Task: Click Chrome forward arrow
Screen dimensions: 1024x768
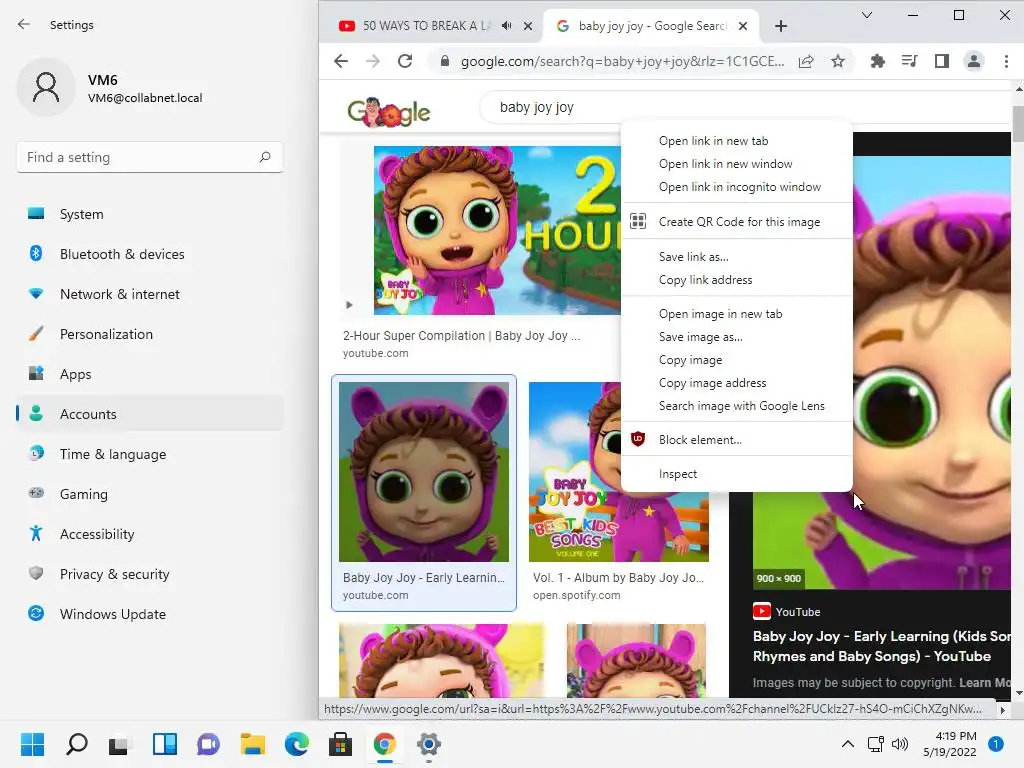Action: click(373, 61)
